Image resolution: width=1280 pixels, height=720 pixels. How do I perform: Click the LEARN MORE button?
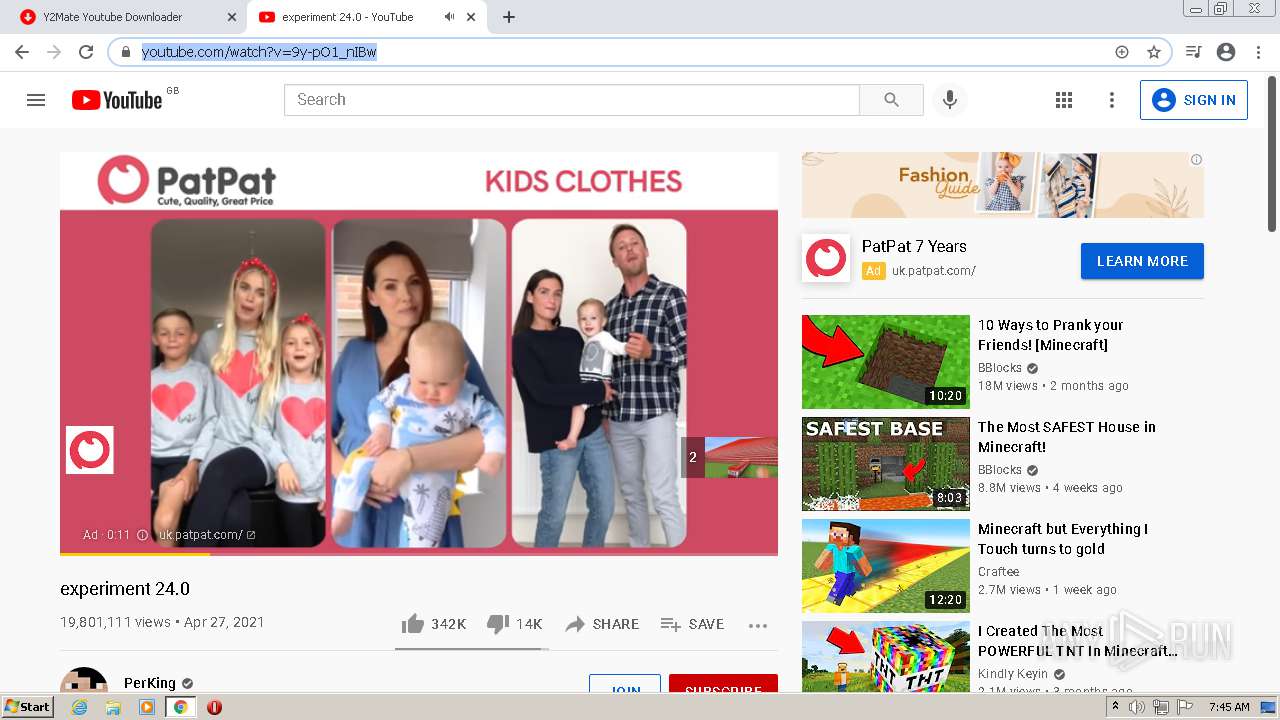pos(1142,261)
